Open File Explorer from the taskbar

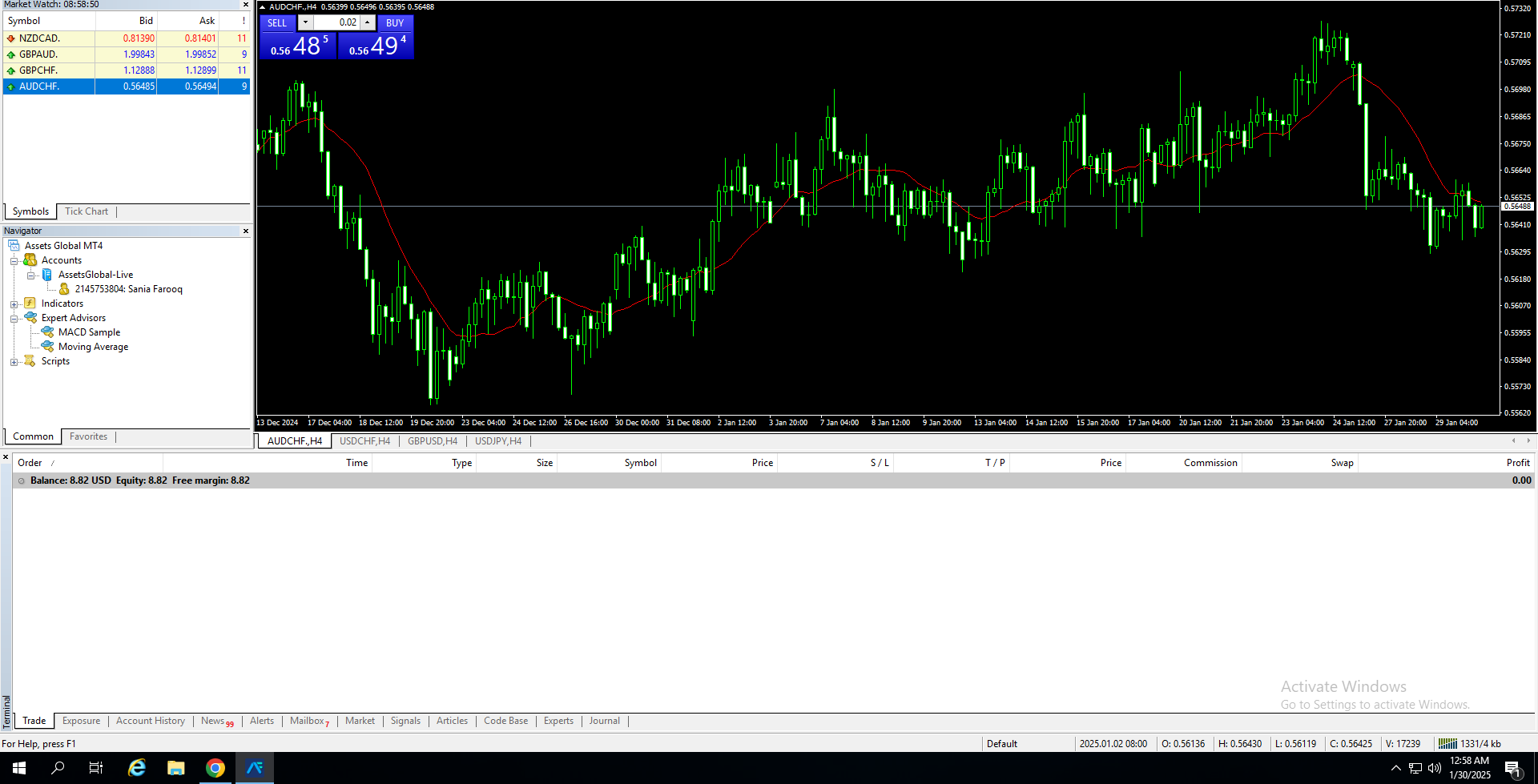pos(175,768)
